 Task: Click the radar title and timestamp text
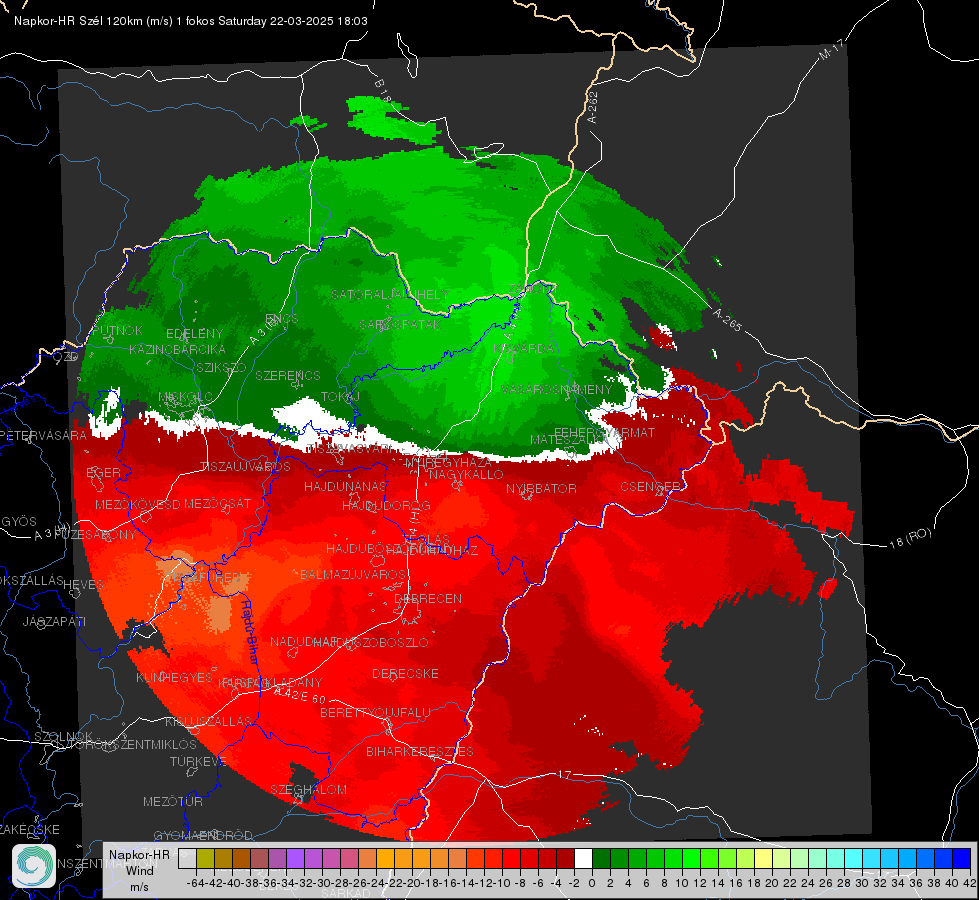click(x=191, y=21)
